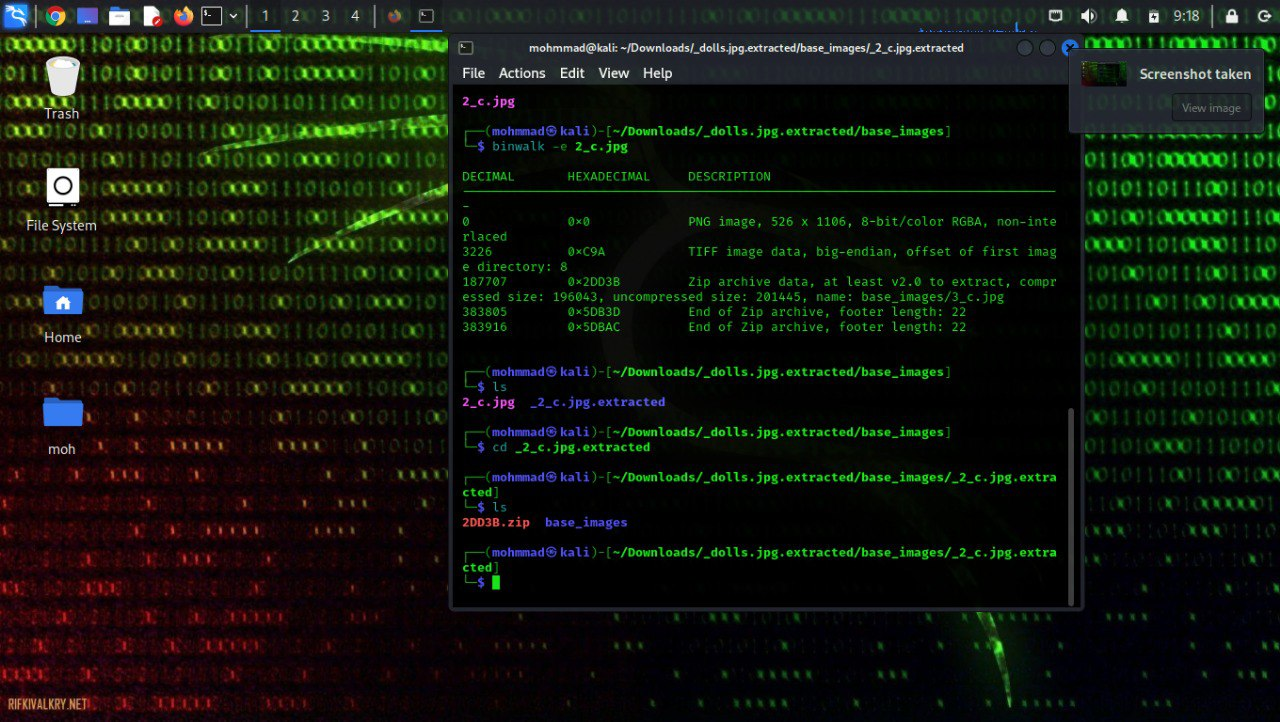The image size is (1280, 722).
Task: Click View image in screenshot notification
Action: click(x=1211, y=108)
